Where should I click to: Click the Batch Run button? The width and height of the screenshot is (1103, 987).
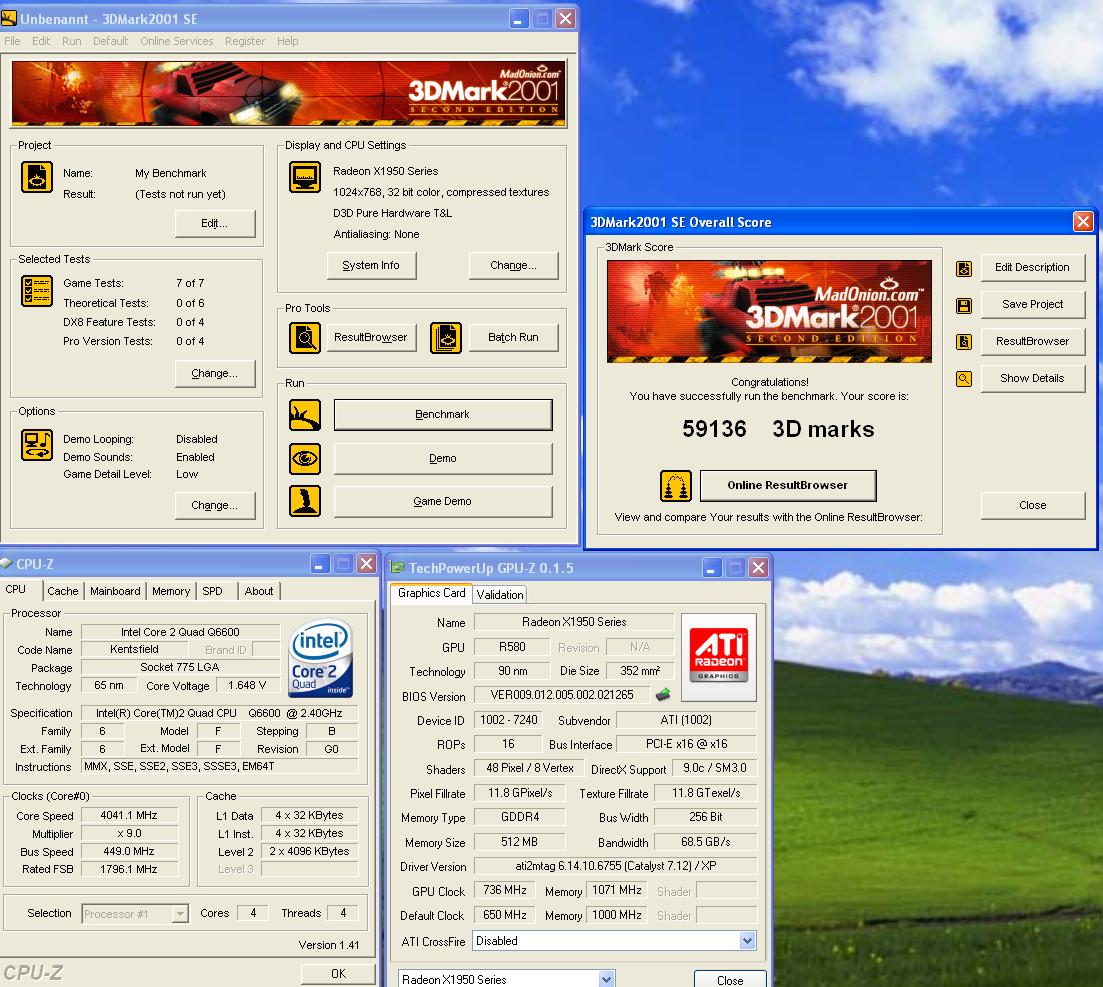pos(514,338)
